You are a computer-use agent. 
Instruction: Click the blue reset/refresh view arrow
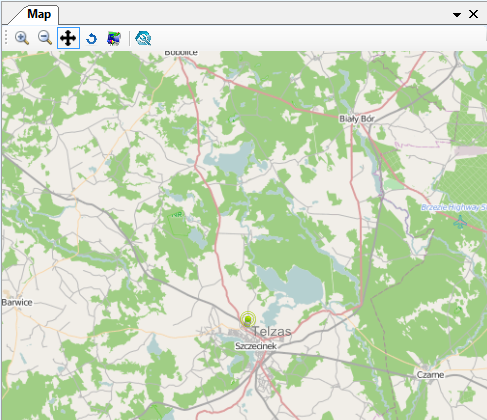coord(91,39)
